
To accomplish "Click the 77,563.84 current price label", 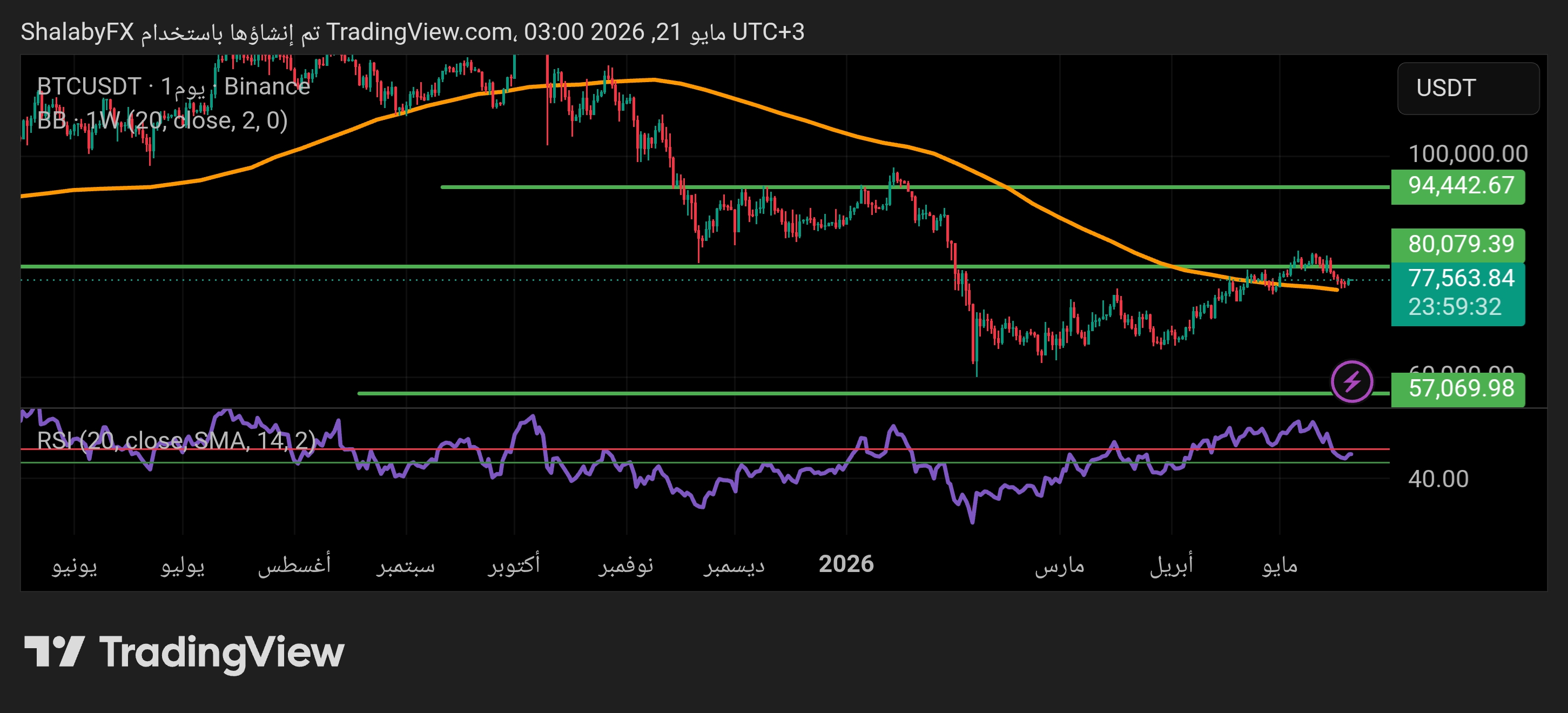I will pos(1461,278).
